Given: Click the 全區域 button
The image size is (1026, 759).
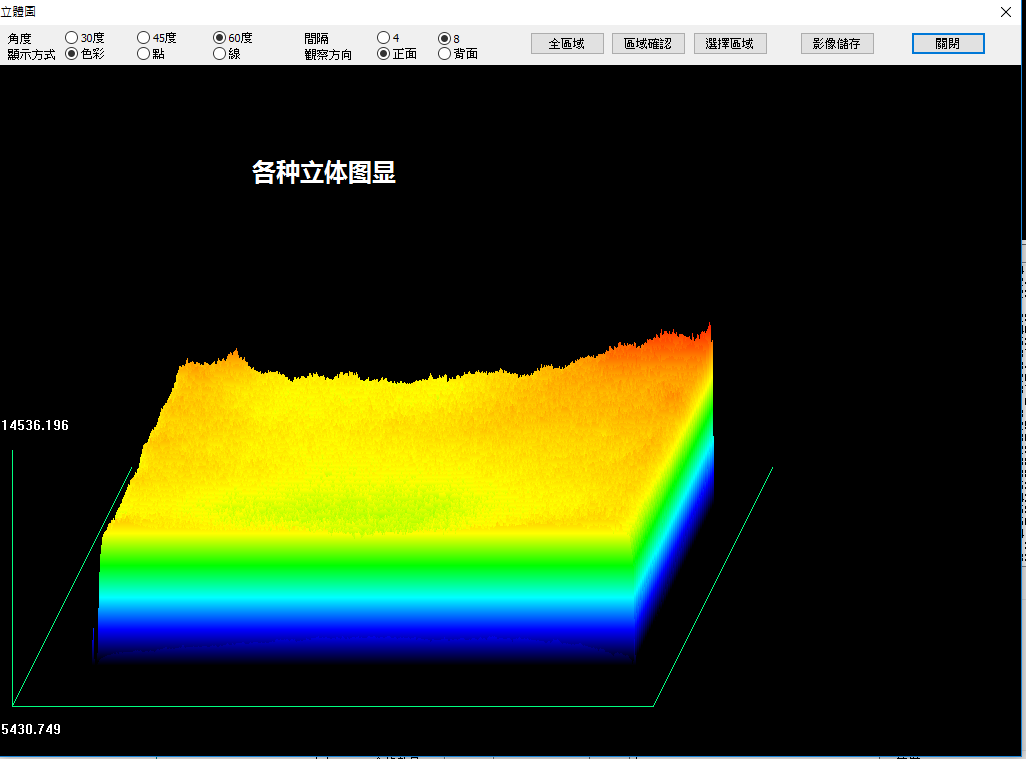Looking at the screenshot, I should pos(566,44).
